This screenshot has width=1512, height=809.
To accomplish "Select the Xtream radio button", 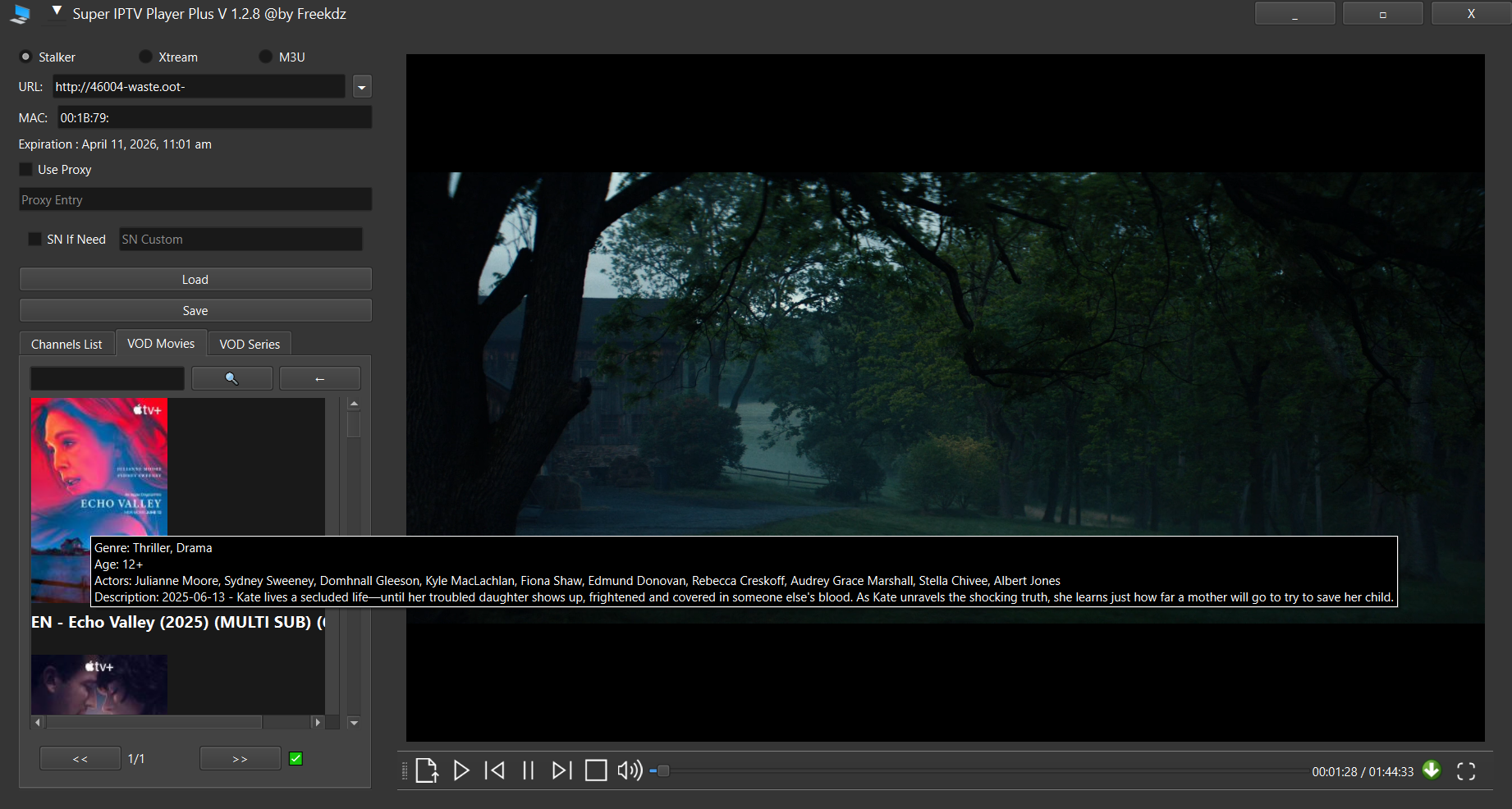I will [146, 57].
